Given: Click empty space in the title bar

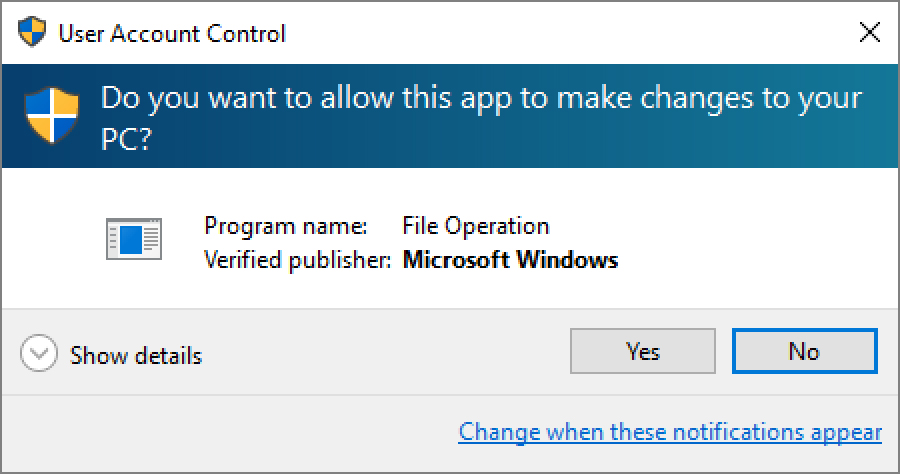Looking at the screenshot, I should (560, 33).
